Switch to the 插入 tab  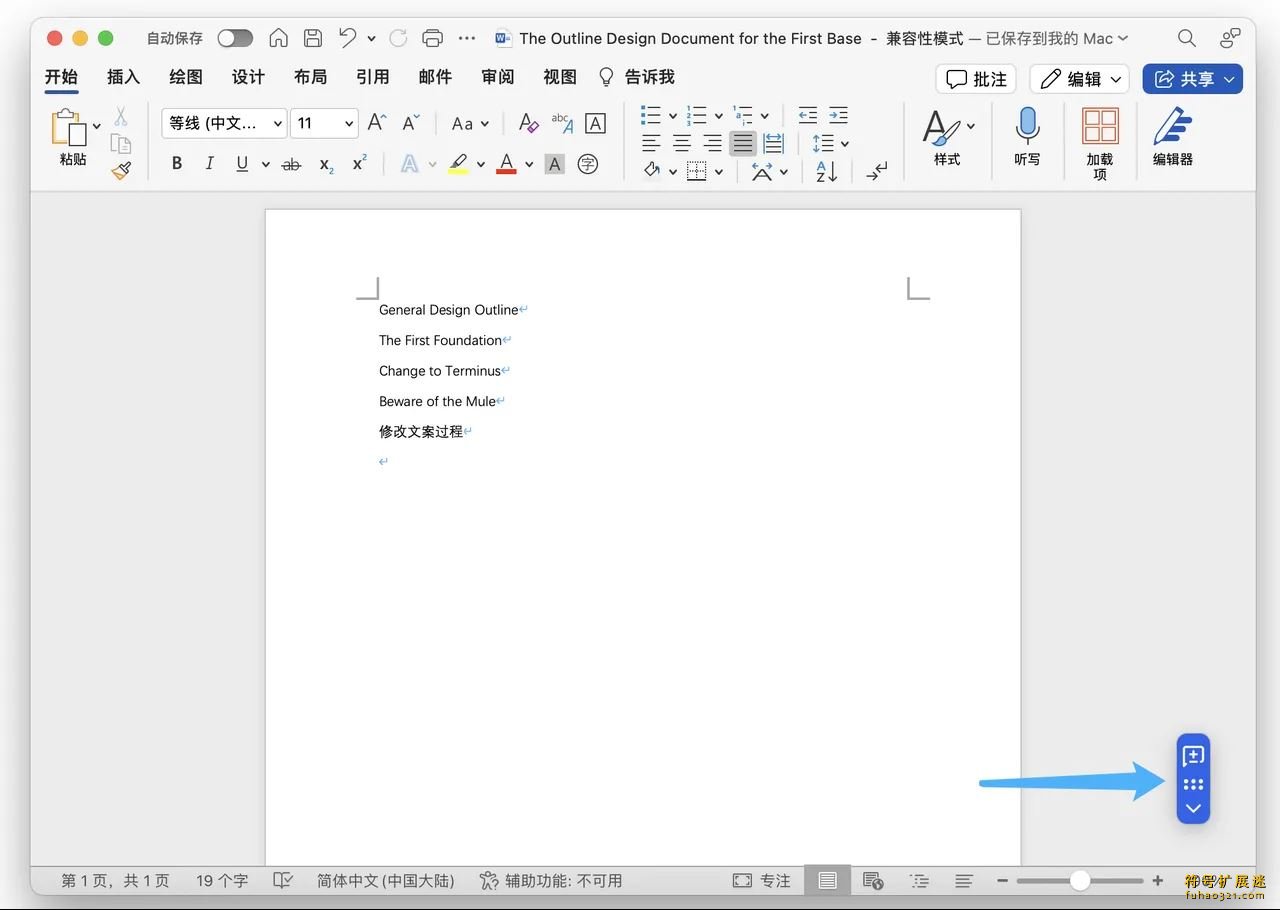click(124, 77)
